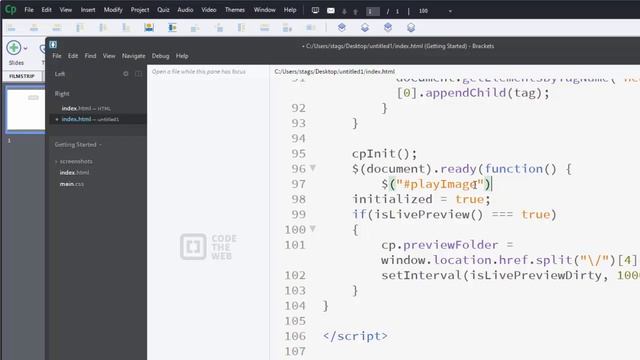Click the cpInit(); code on line 95
640x360 pixels.
coord(384,153)
